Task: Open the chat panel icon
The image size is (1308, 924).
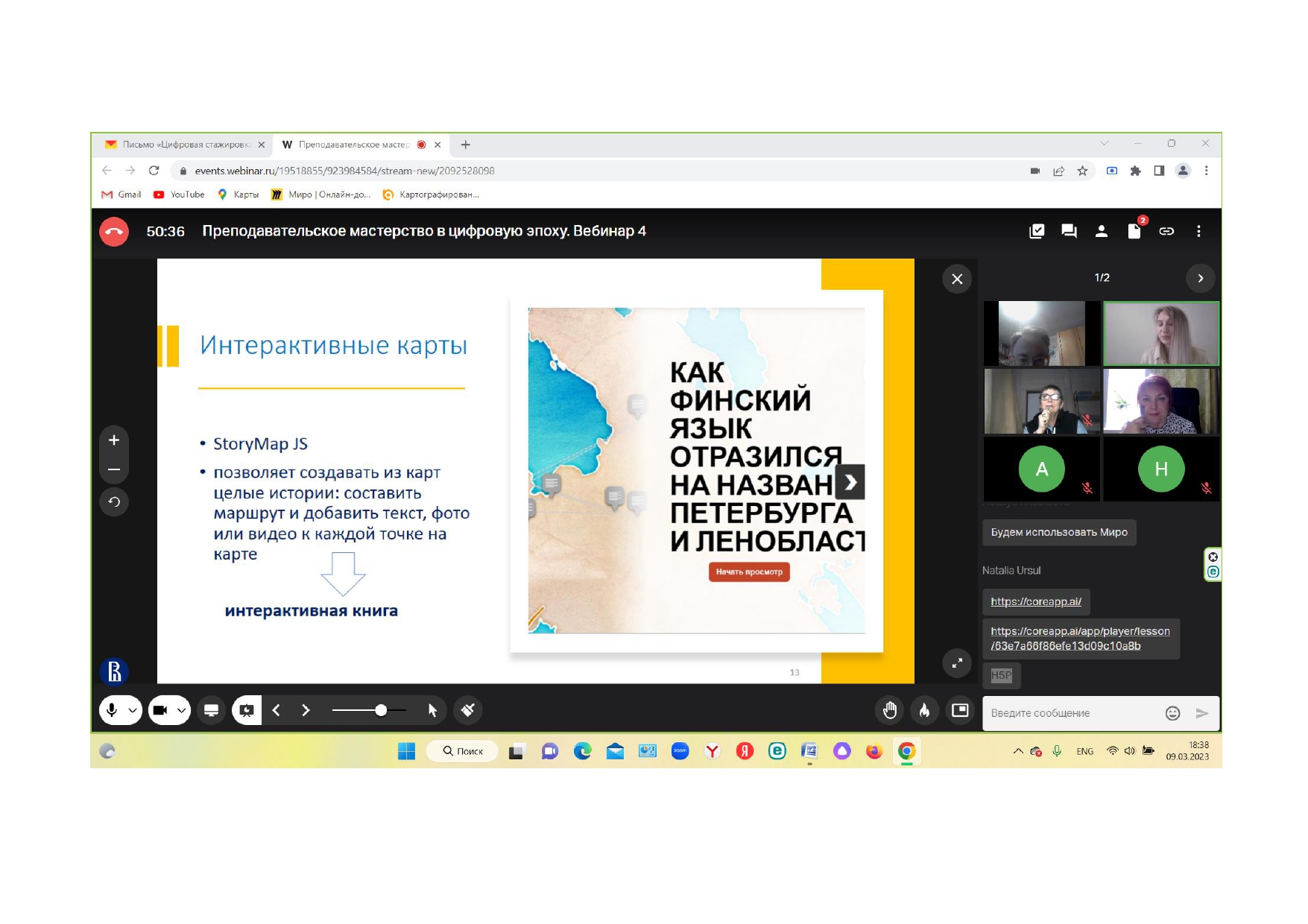Action: pos(1069,231)
